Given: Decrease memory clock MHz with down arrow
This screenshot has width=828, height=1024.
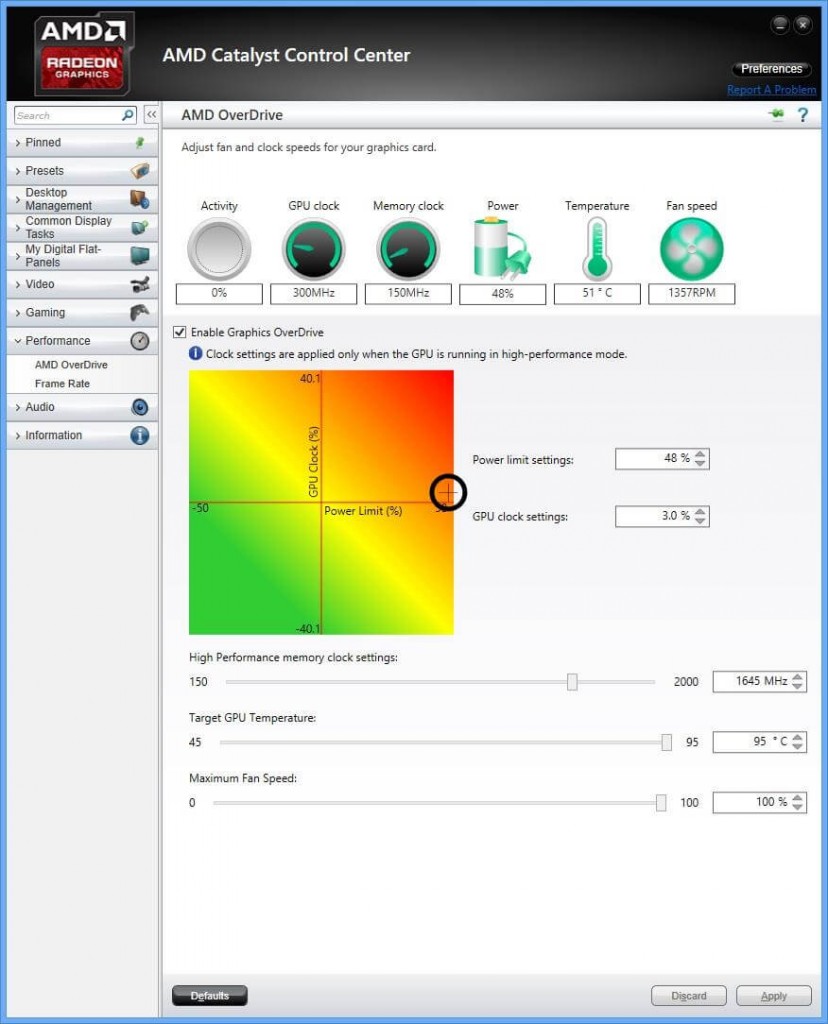Looking at the screenshot, I should coord(797,686).
